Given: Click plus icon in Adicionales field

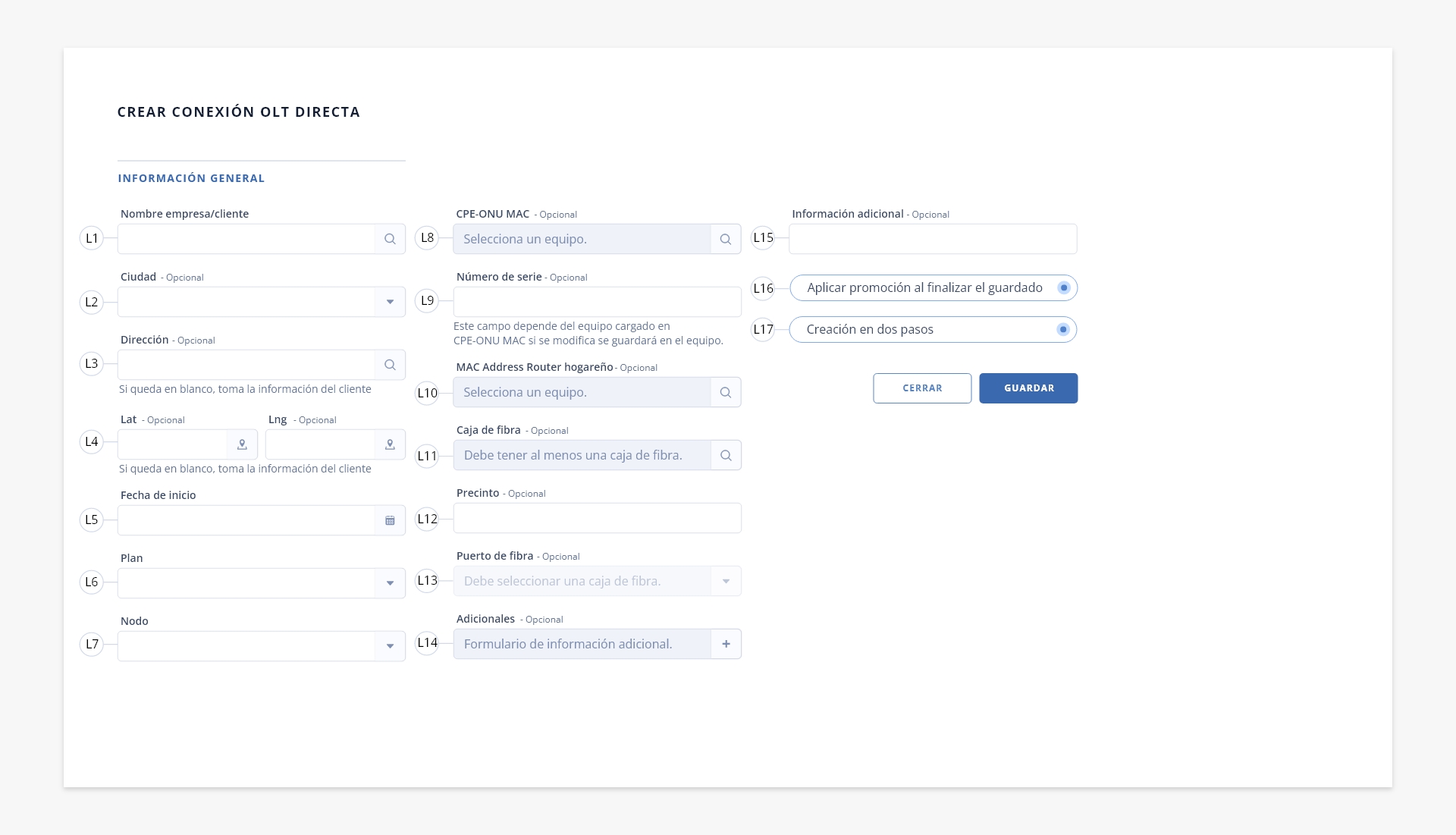Looking at the screenshot, I should (726, 644).
